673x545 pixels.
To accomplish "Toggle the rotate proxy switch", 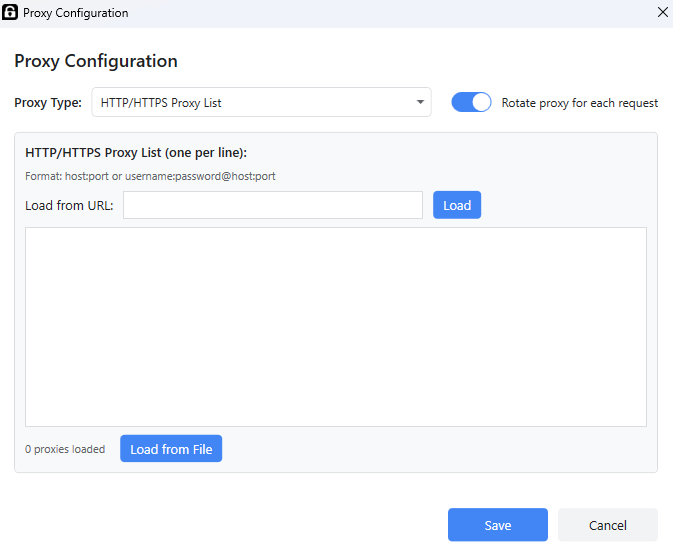I will click(471, 102).
